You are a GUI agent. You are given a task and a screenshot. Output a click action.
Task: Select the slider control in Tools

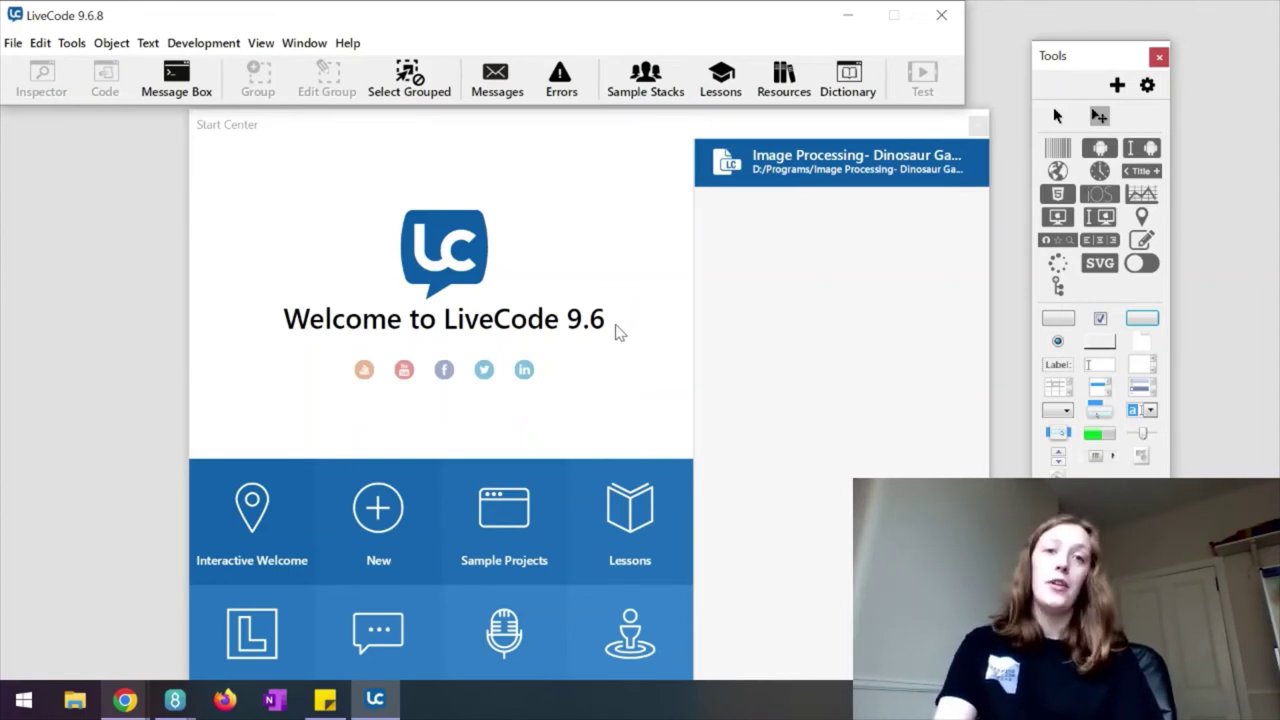[x=1141, y=433]
